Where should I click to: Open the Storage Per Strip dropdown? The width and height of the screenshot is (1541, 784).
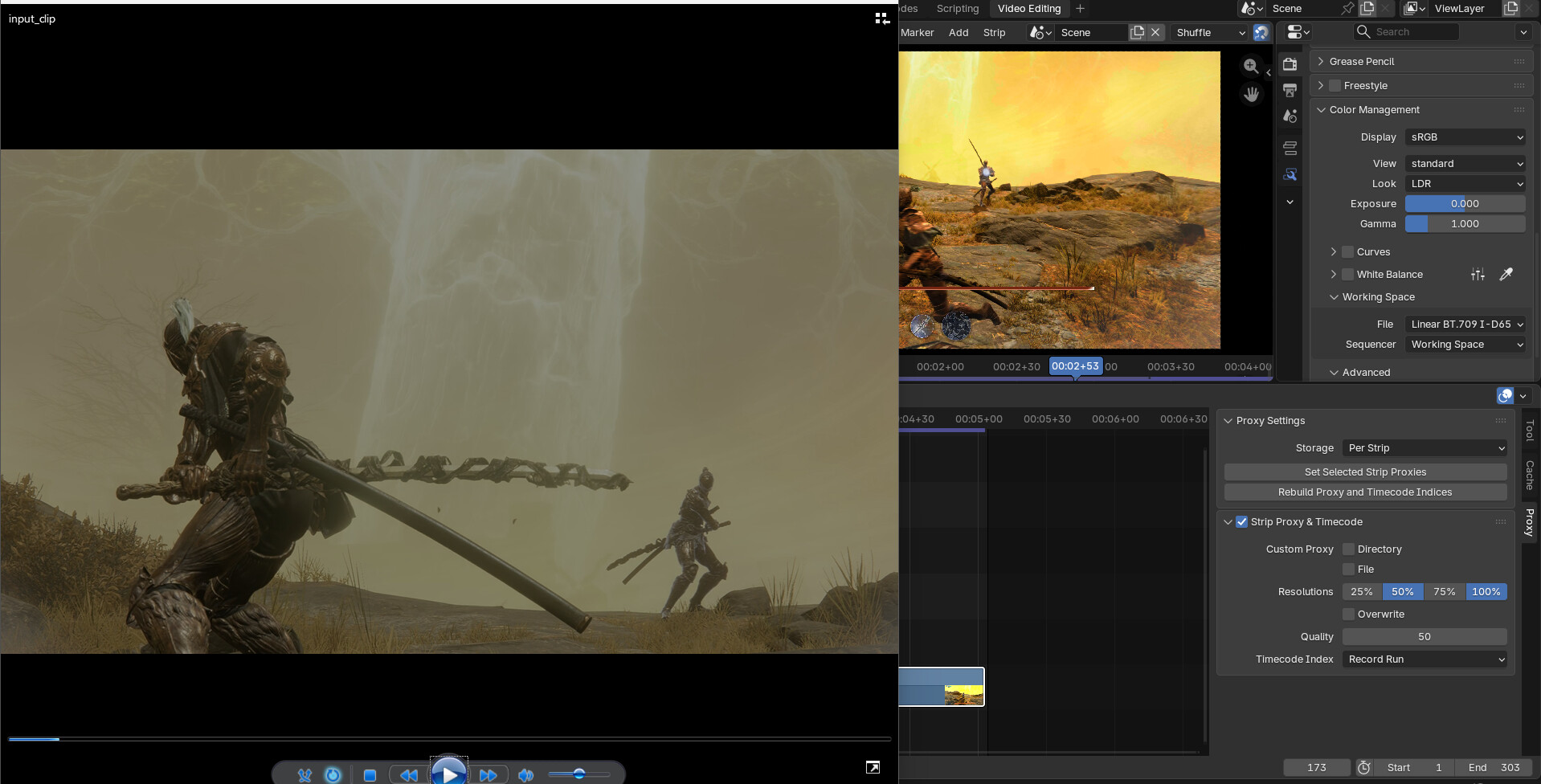1425,447
